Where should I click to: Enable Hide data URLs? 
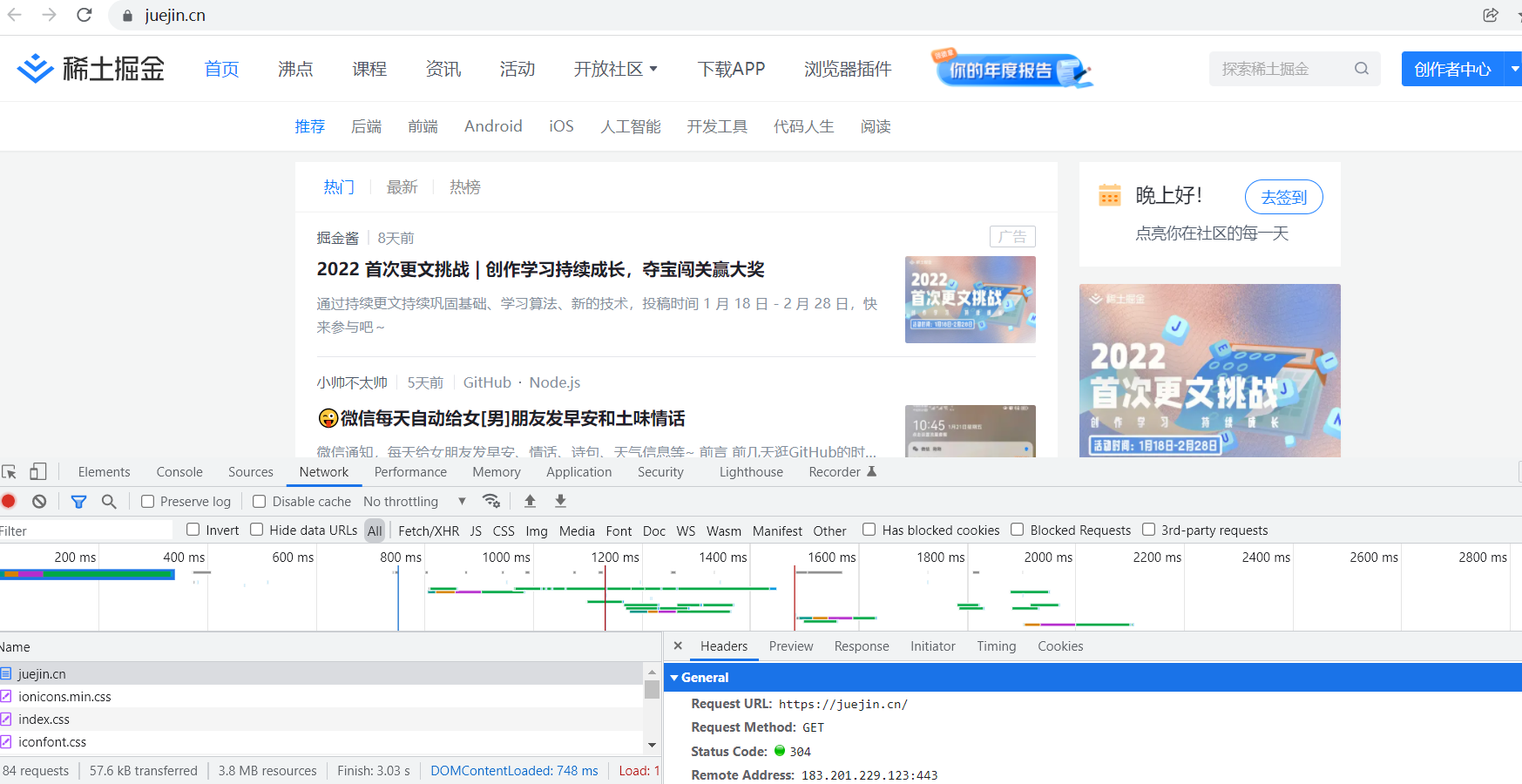coord(256,530)
